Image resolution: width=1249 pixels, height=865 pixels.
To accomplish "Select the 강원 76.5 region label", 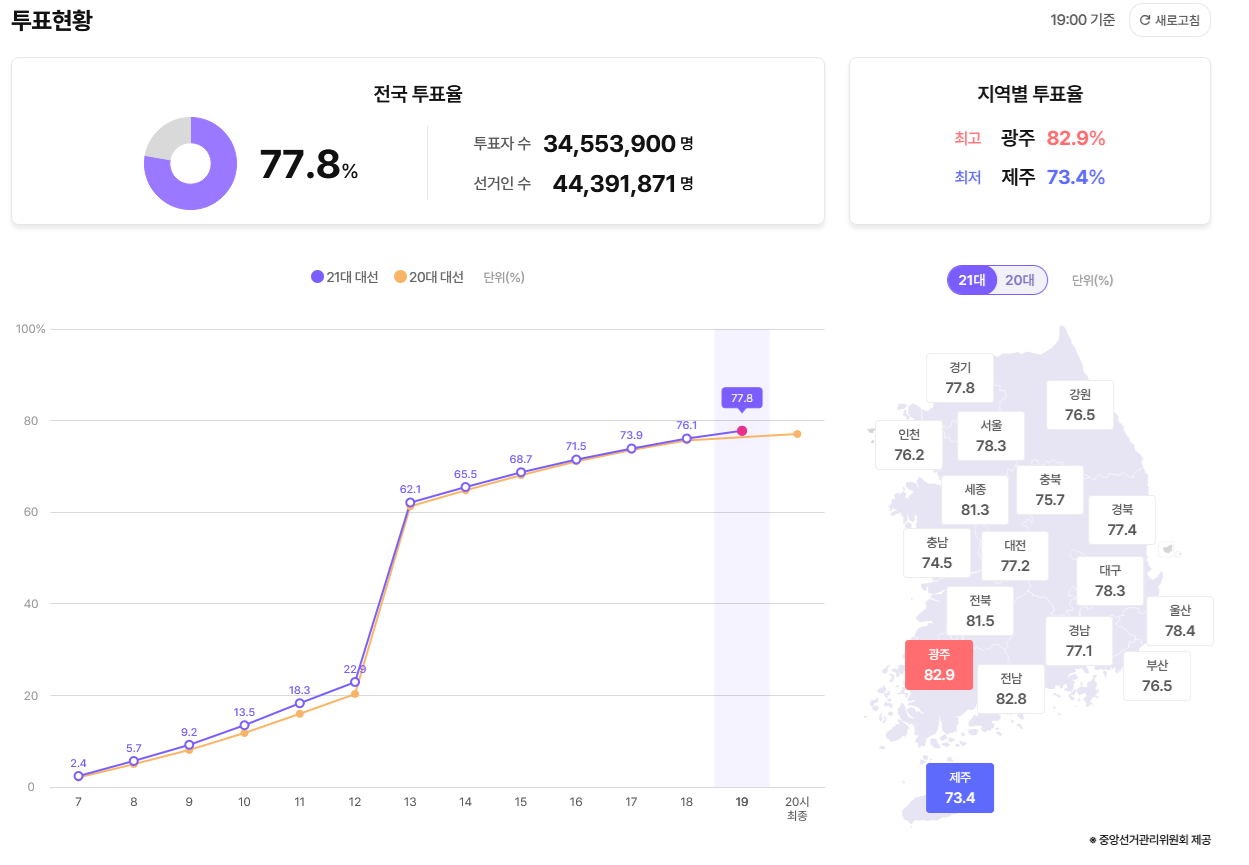I will [x=1080, y=405].
